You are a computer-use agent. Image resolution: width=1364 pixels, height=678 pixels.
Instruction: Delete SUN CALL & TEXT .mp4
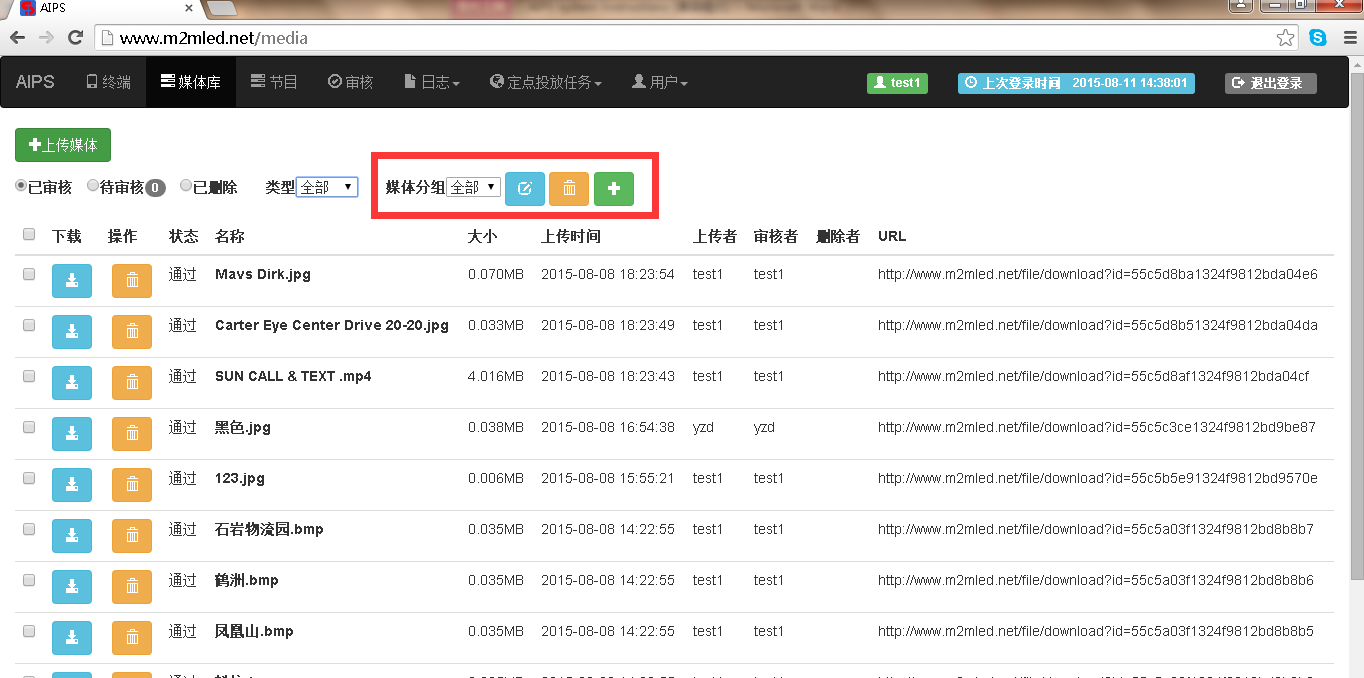pos(132,383)
